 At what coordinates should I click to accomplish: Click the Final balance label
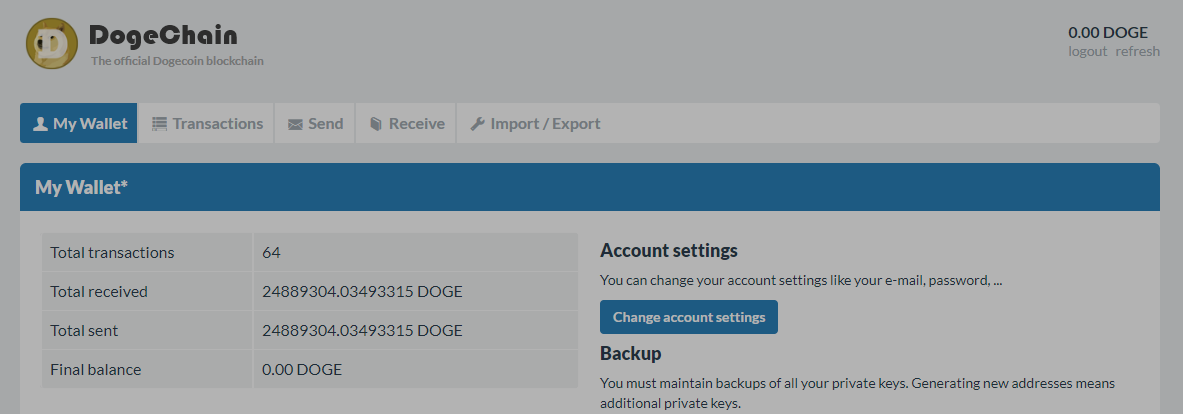(96, 370)
